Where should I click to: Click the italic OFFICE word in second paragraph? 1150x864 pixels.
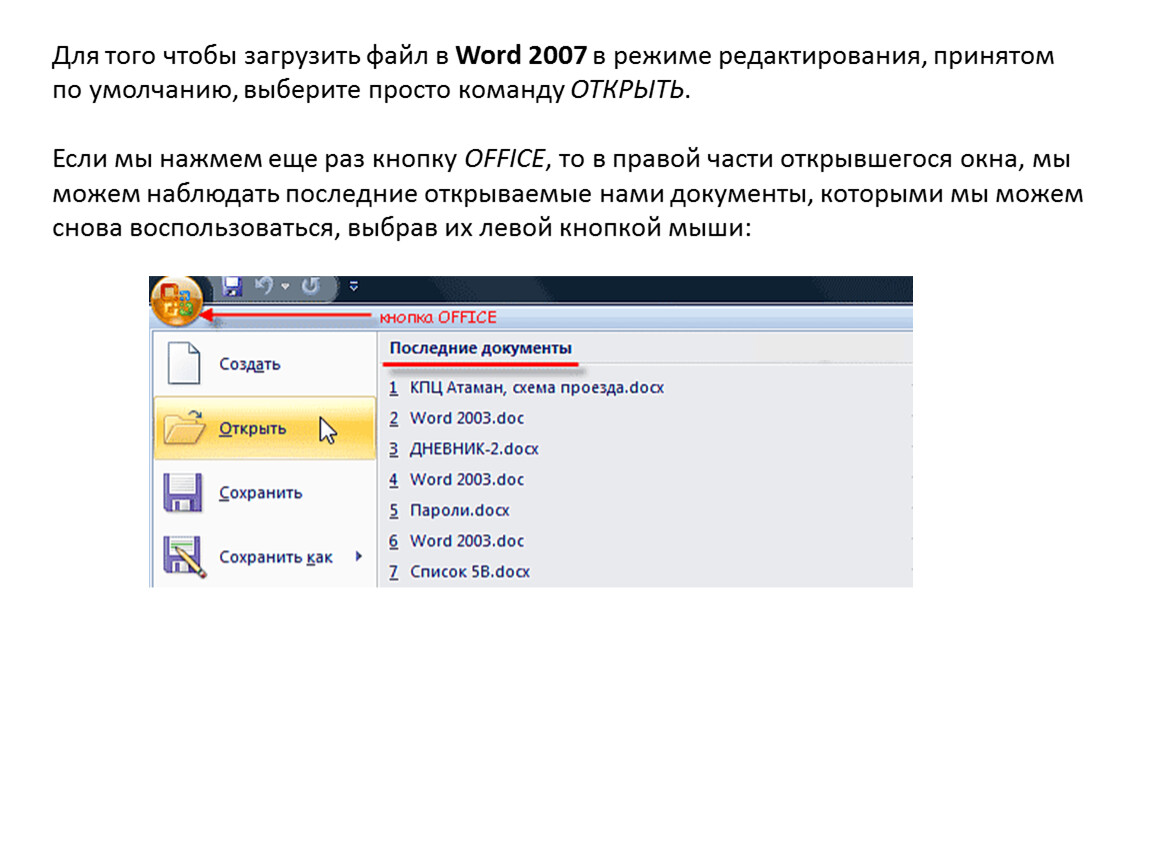pos(505,159)
